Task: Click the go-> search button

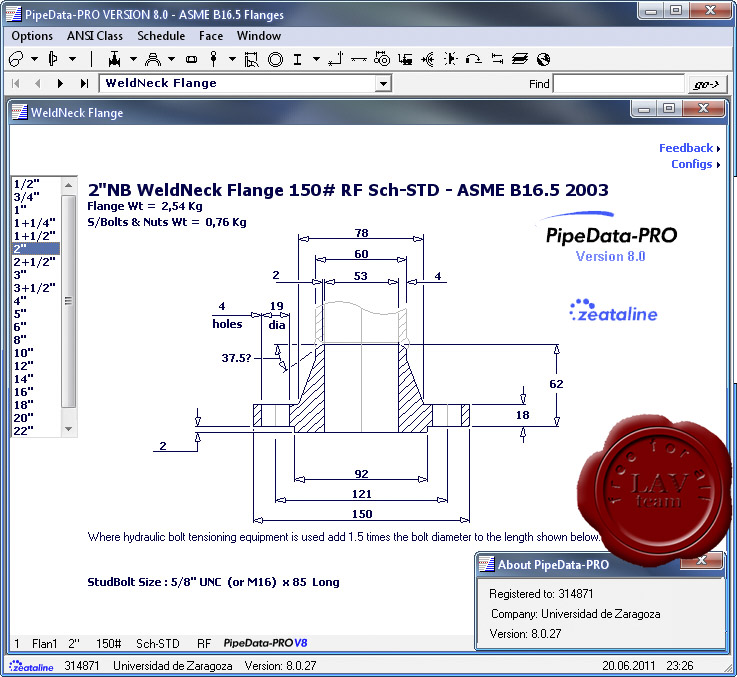Action: [x=706, y=84]
